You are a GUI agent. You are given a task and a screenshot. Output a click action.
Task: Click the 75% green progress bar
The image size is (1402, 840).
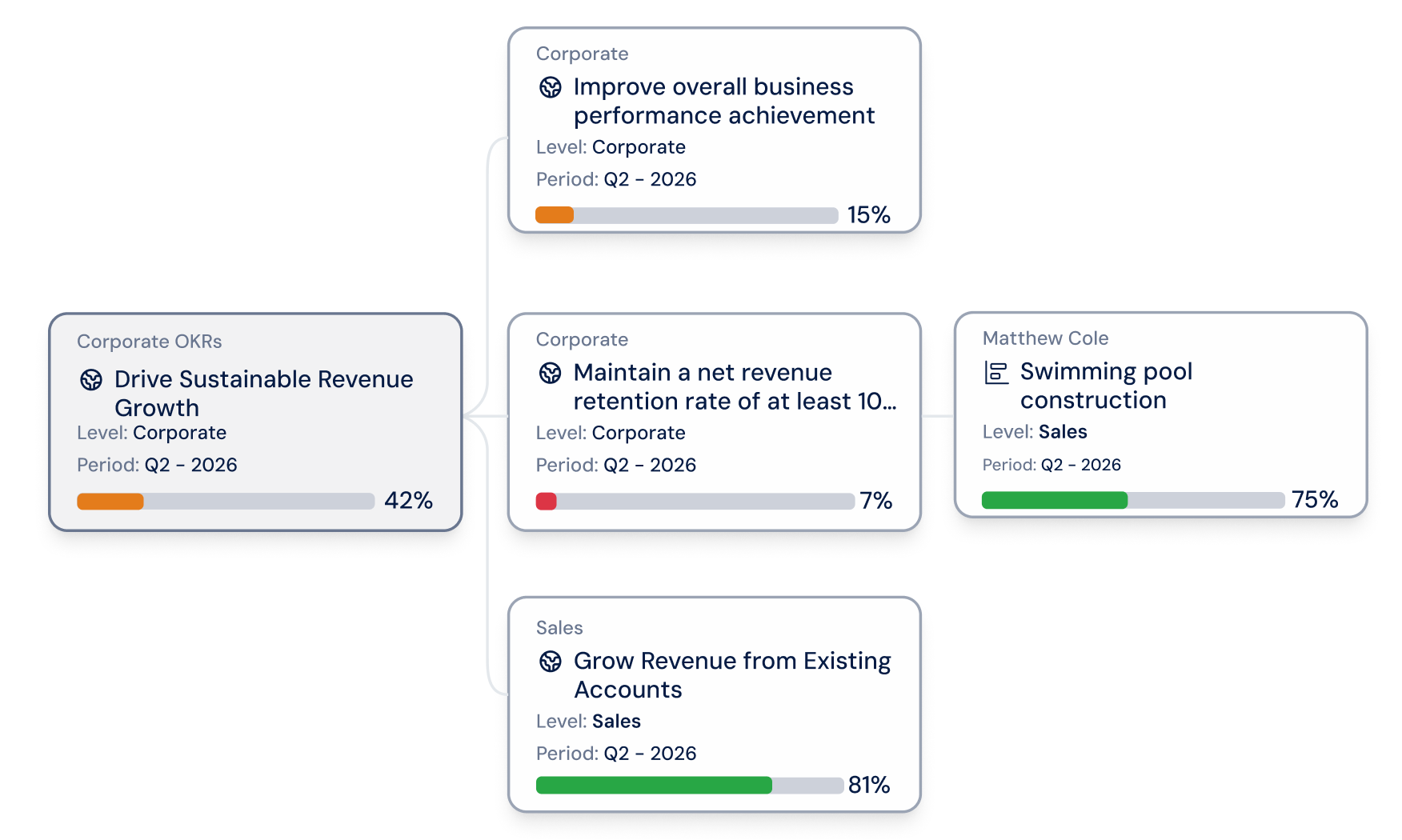(1133, 500)
